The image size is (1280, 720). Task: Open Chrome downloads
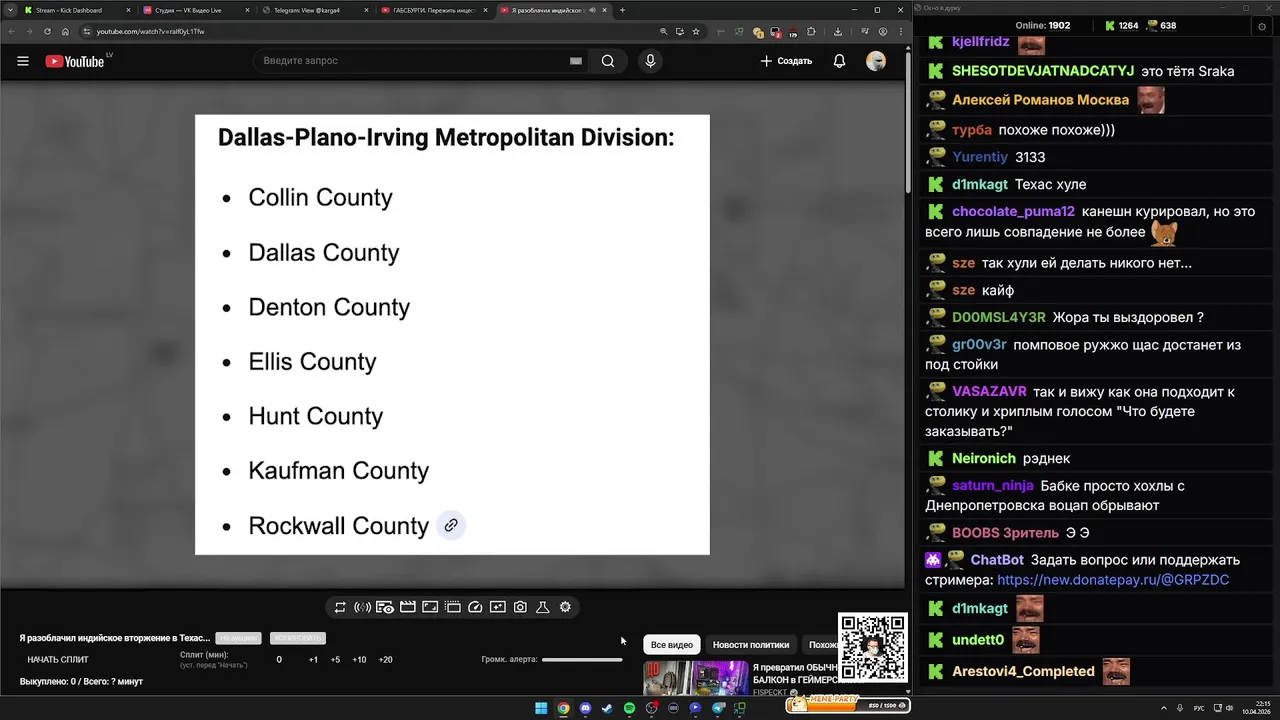tap(838, 31)
